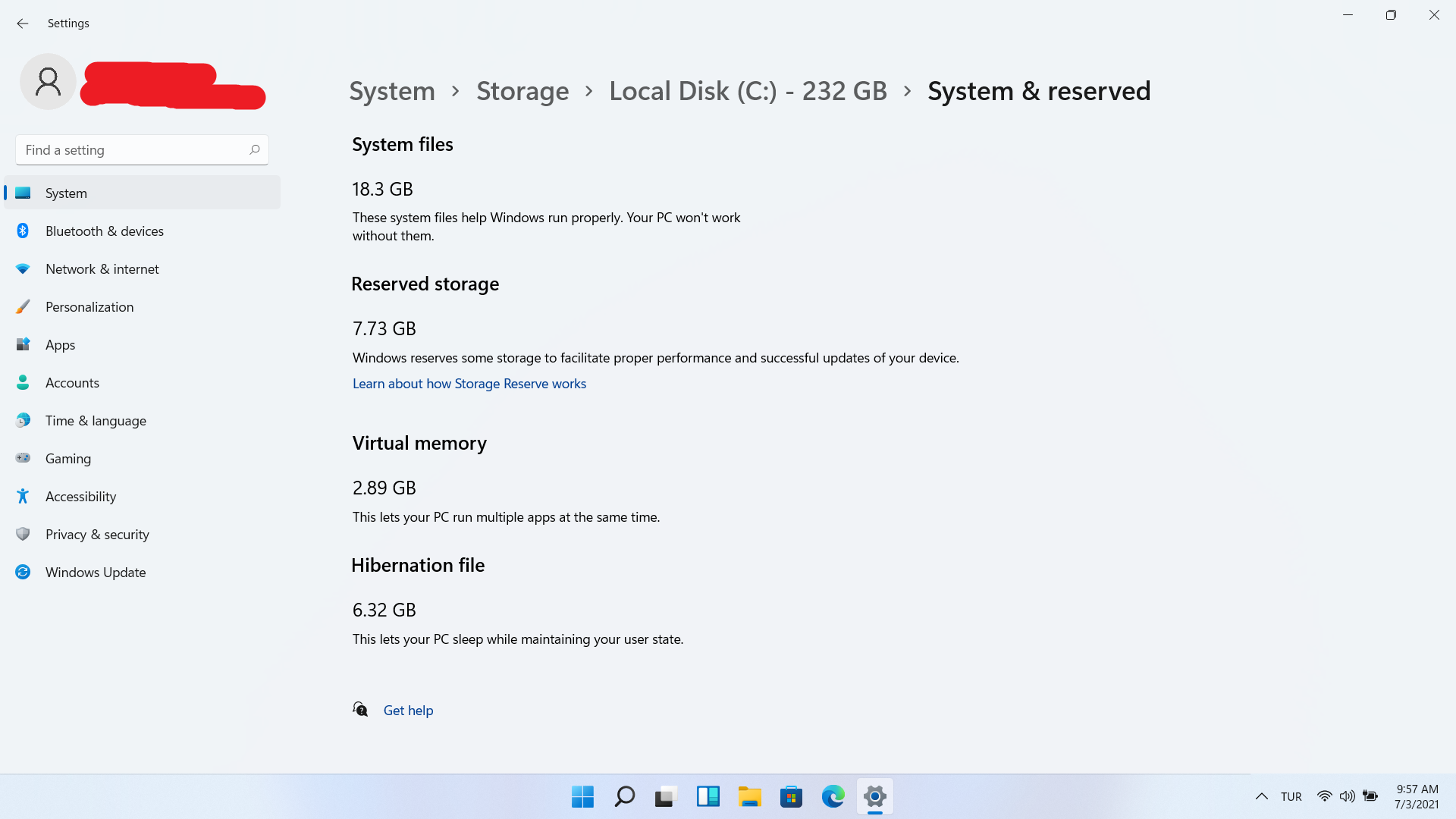Open Accessibility settings page

80,497
